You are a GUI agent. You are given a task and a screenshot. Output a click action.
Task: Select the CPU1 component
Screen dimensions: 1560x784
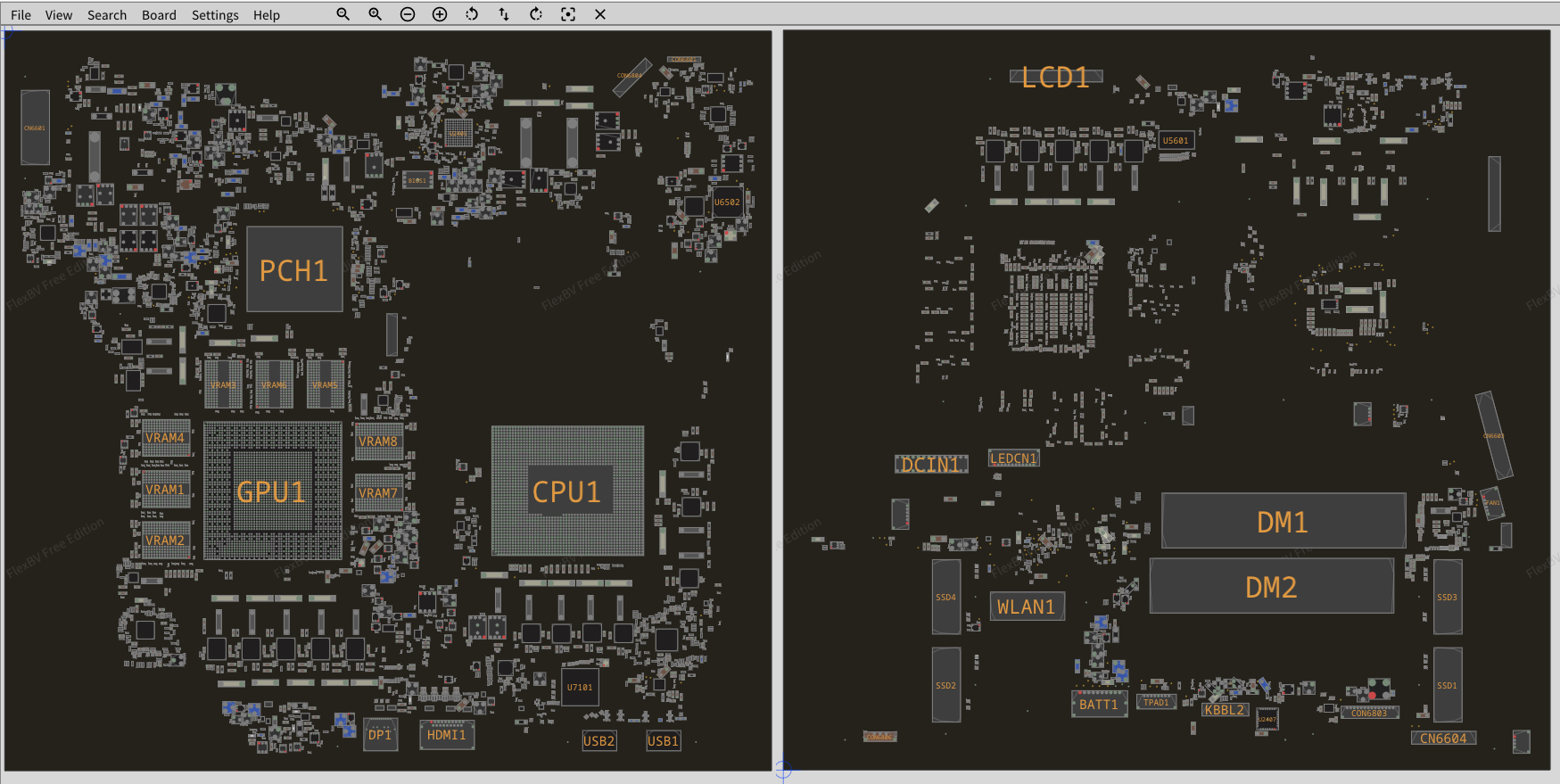[567, 491]
